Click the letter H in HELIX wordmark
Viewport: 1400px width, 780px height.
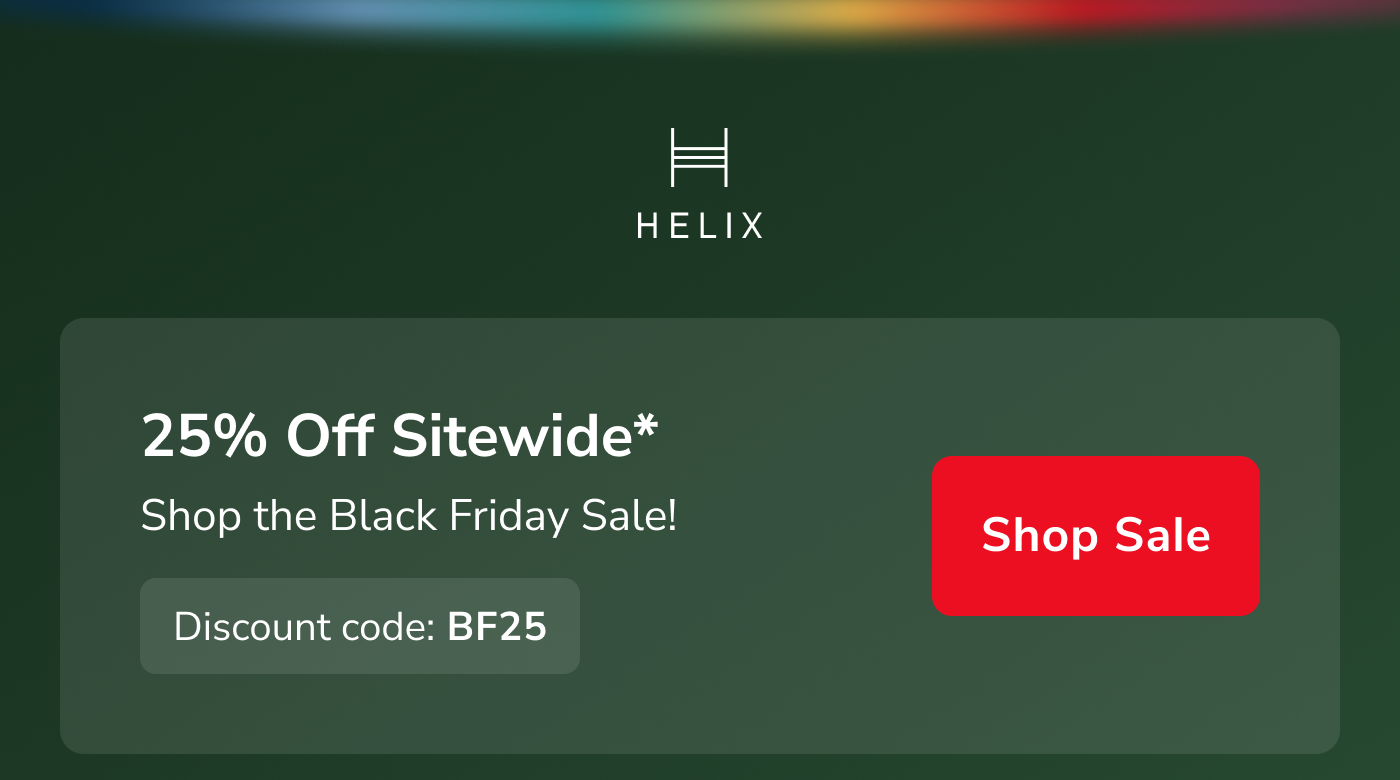click(647, 226)
